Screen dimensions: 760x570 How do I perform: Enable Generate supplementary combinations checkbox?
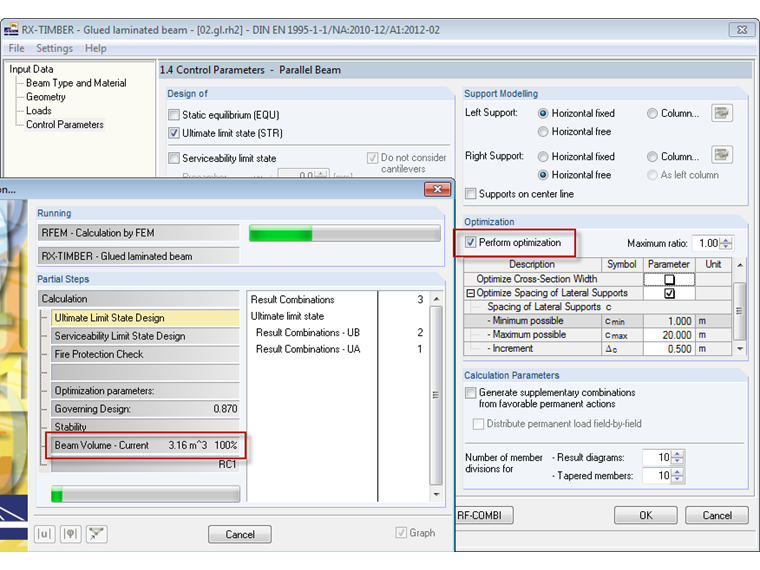coord(470,393)
